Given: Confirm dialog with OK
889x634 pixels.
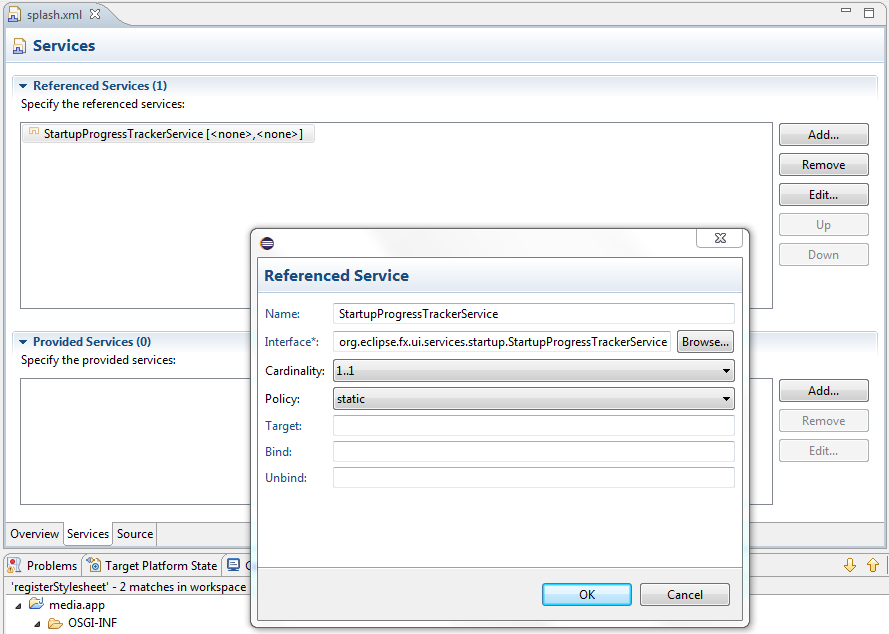Looking at the screenshot, I should (x=587, y=594).
